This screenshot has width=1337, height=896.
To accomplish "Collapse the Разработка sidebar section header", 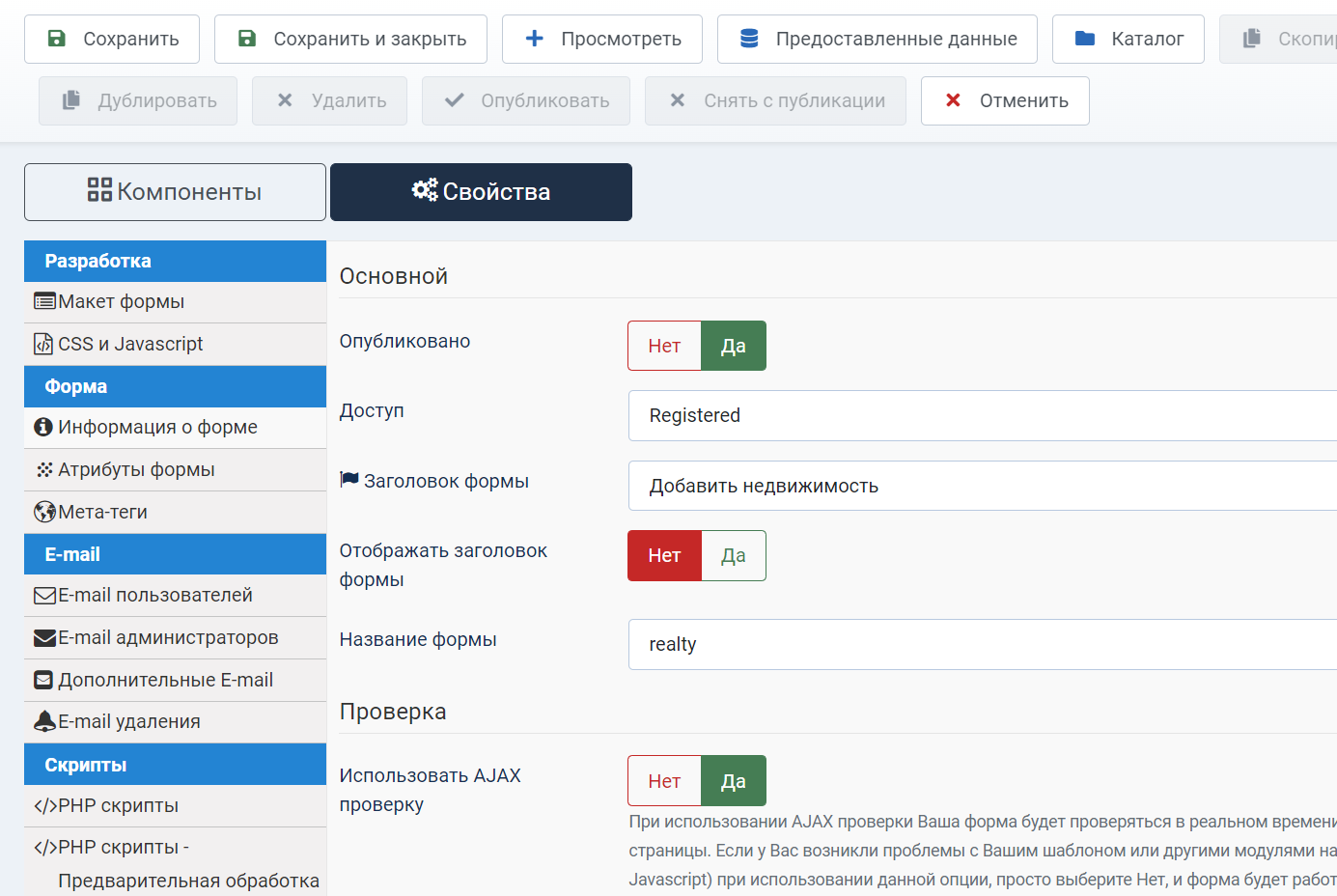I will [x=175, y=261].
